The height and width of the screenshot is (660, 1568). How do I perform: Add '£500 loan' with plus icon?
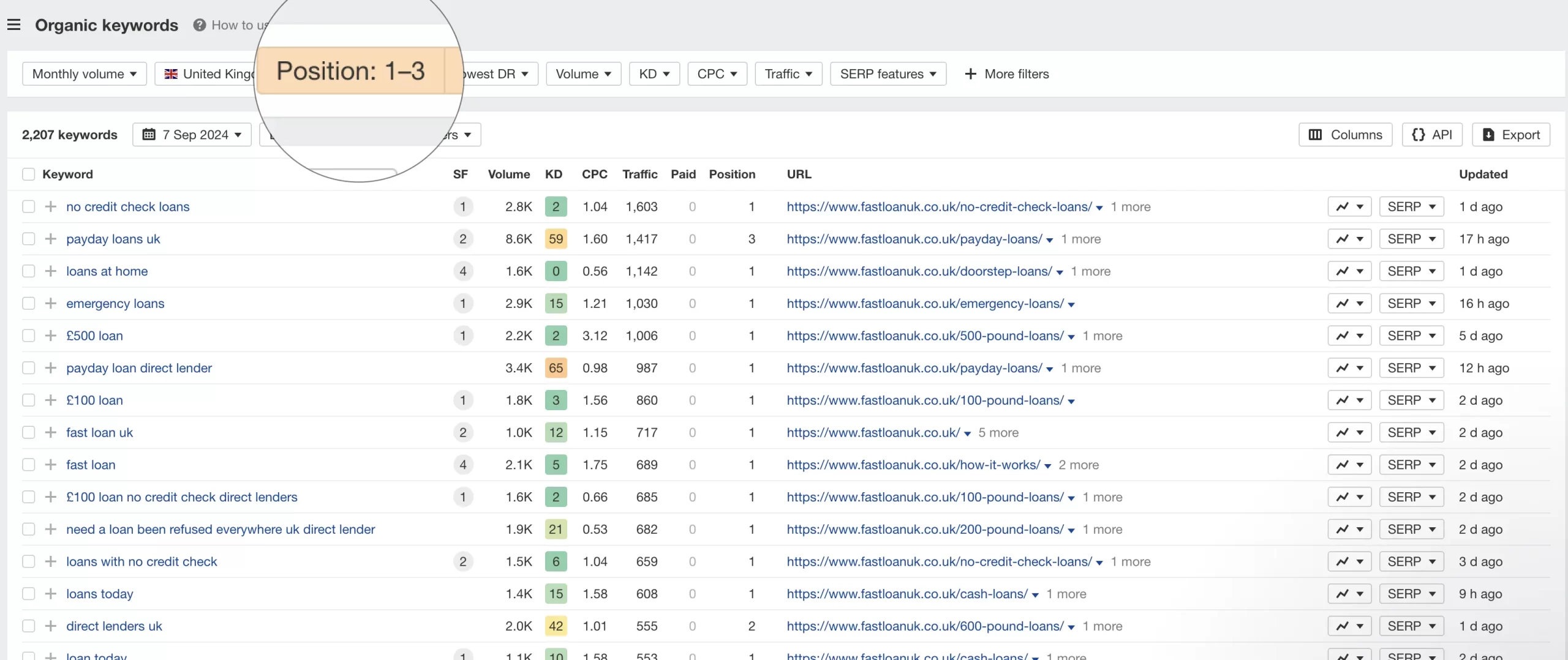tap(51, 336)
